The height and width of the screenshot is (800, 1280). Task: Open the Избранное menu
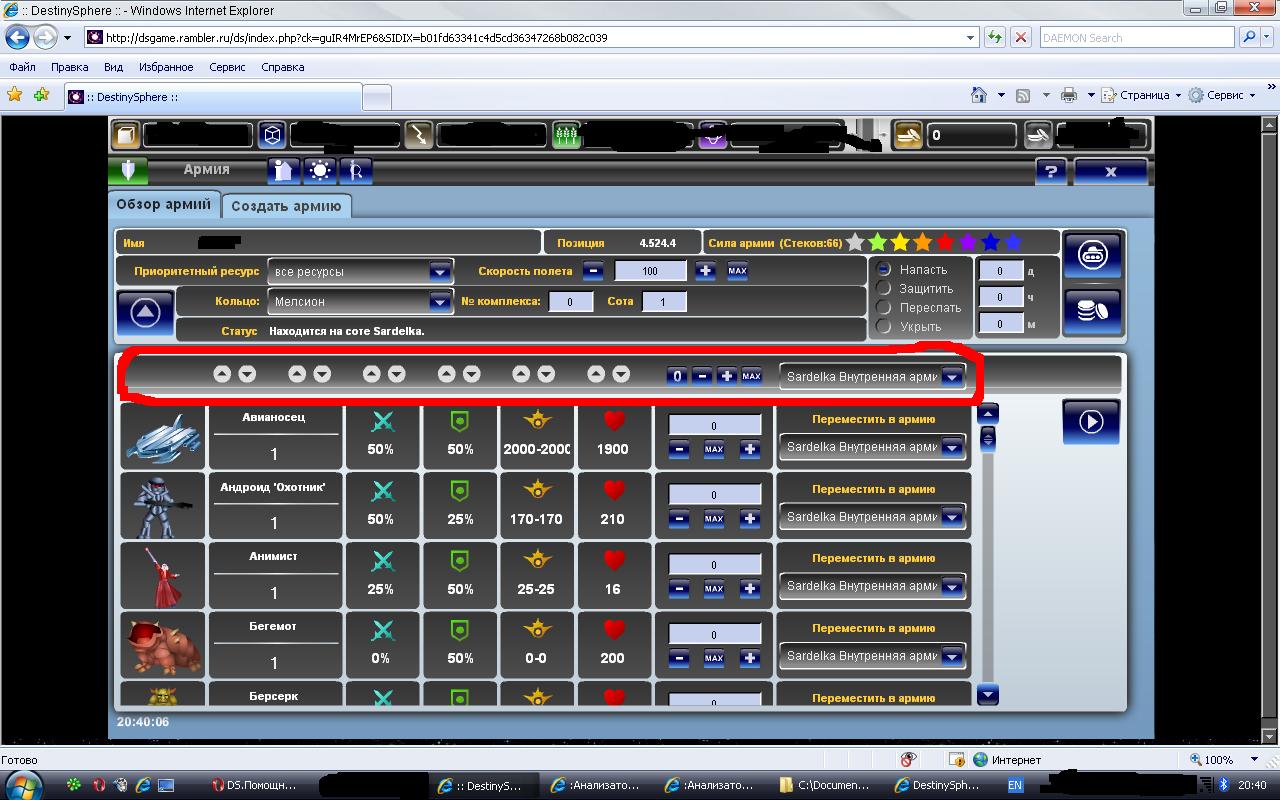166,67
